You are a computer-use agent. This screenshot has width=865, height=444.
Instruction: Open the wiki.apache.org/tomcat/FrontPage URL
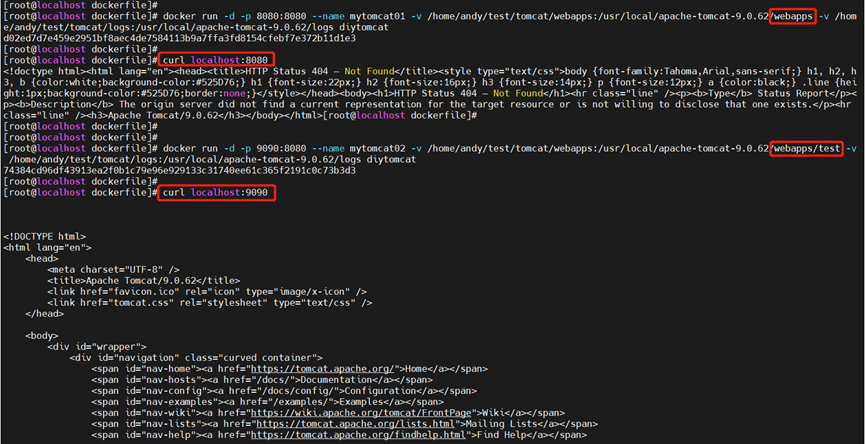(362, 413)
